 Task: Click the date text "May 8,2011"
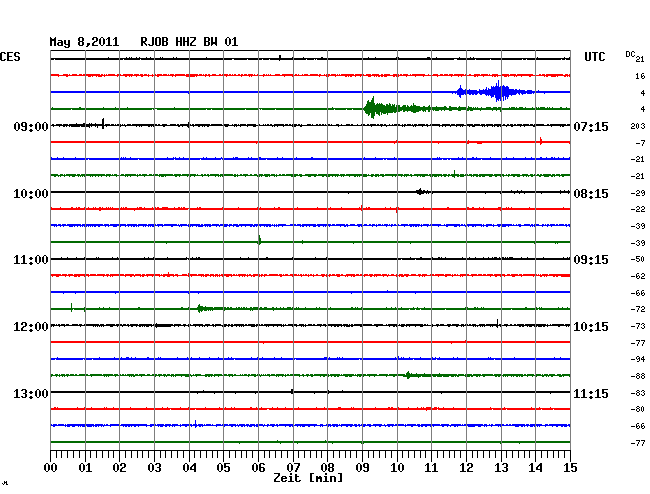pos(84,42)
